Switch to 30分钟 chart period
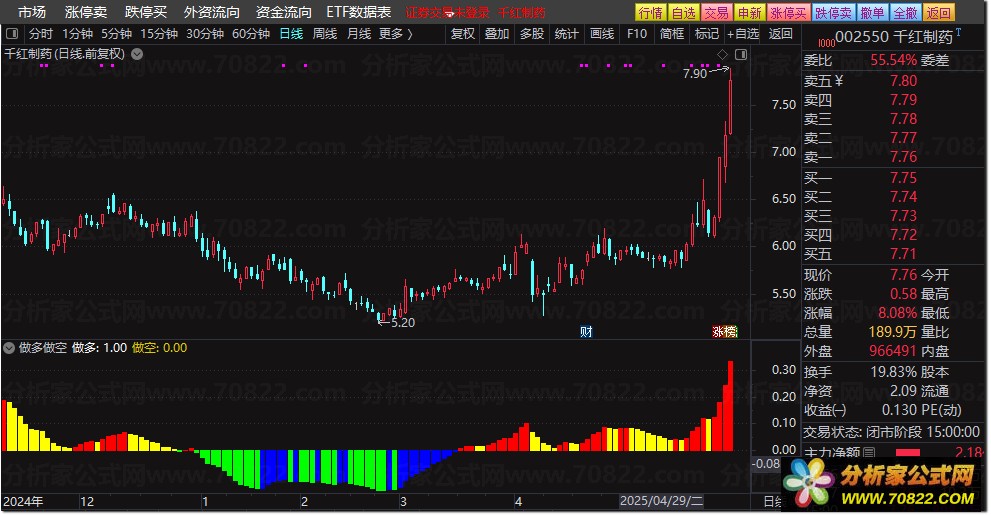991x515 pixels. (205, 33)
